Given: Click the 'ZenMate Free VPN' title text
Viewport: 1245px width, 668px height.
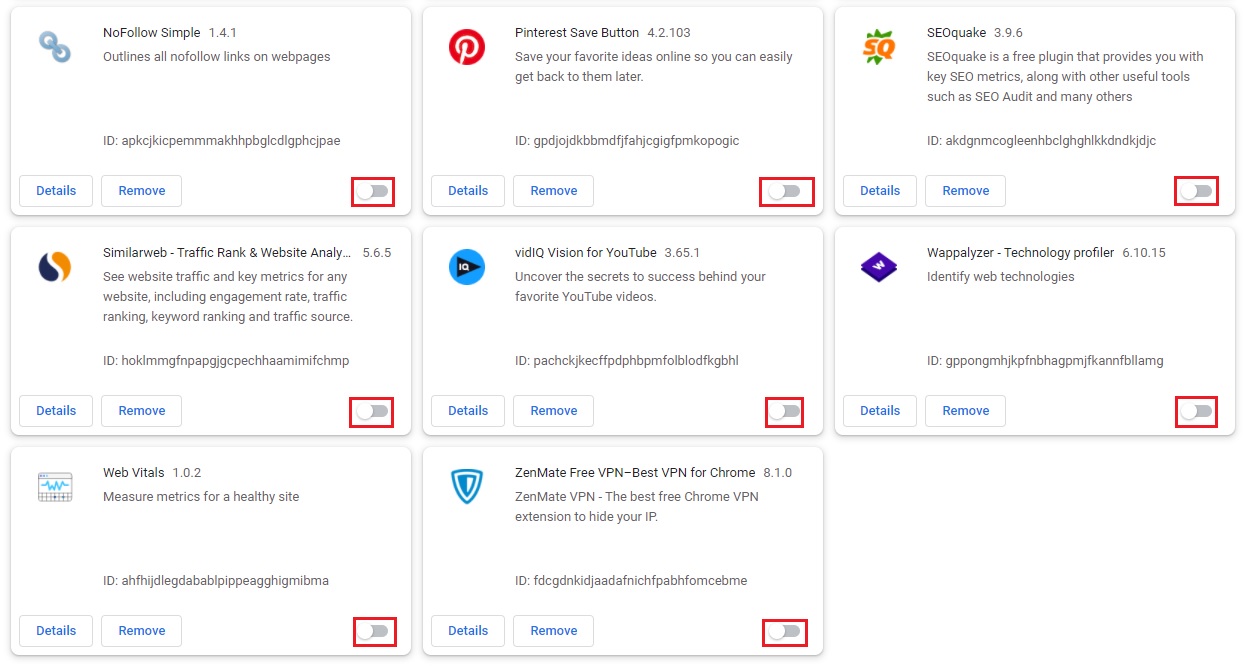Looking at the screenshot, I should pyautogui.click(x=635, y=473).
